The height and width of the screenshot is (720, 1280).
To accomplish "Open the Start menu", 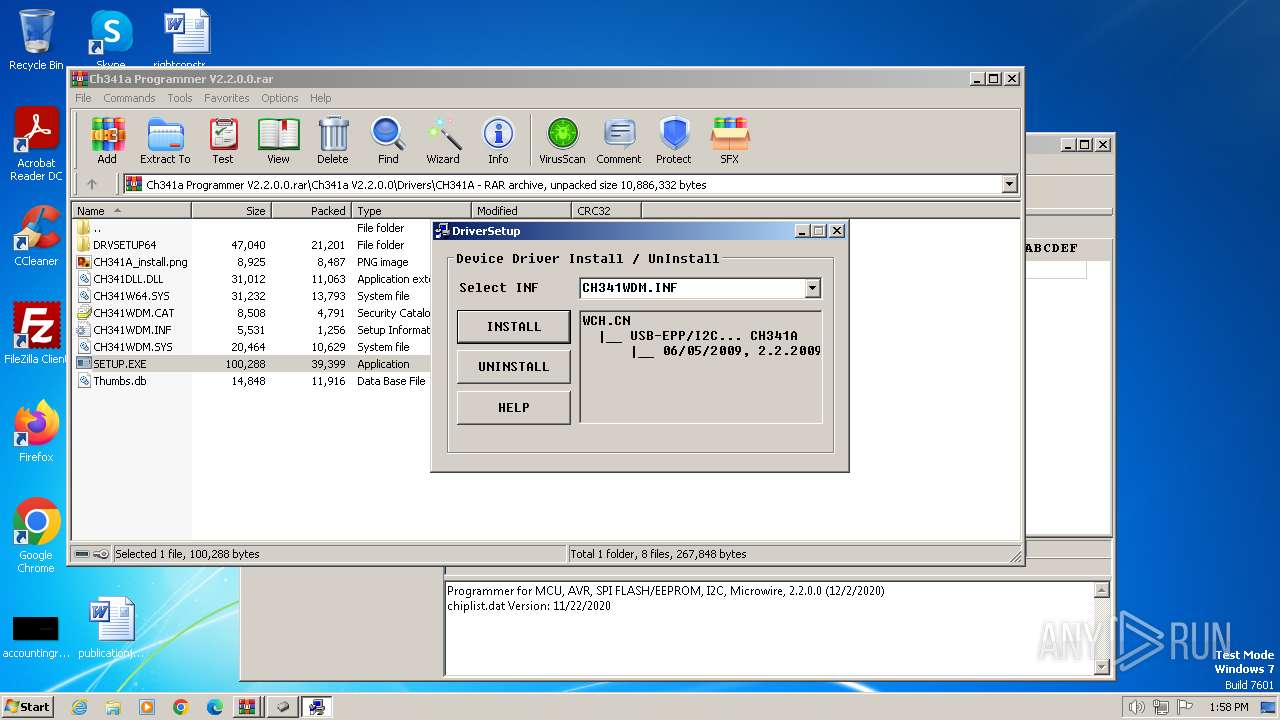I will click(28, 706).
